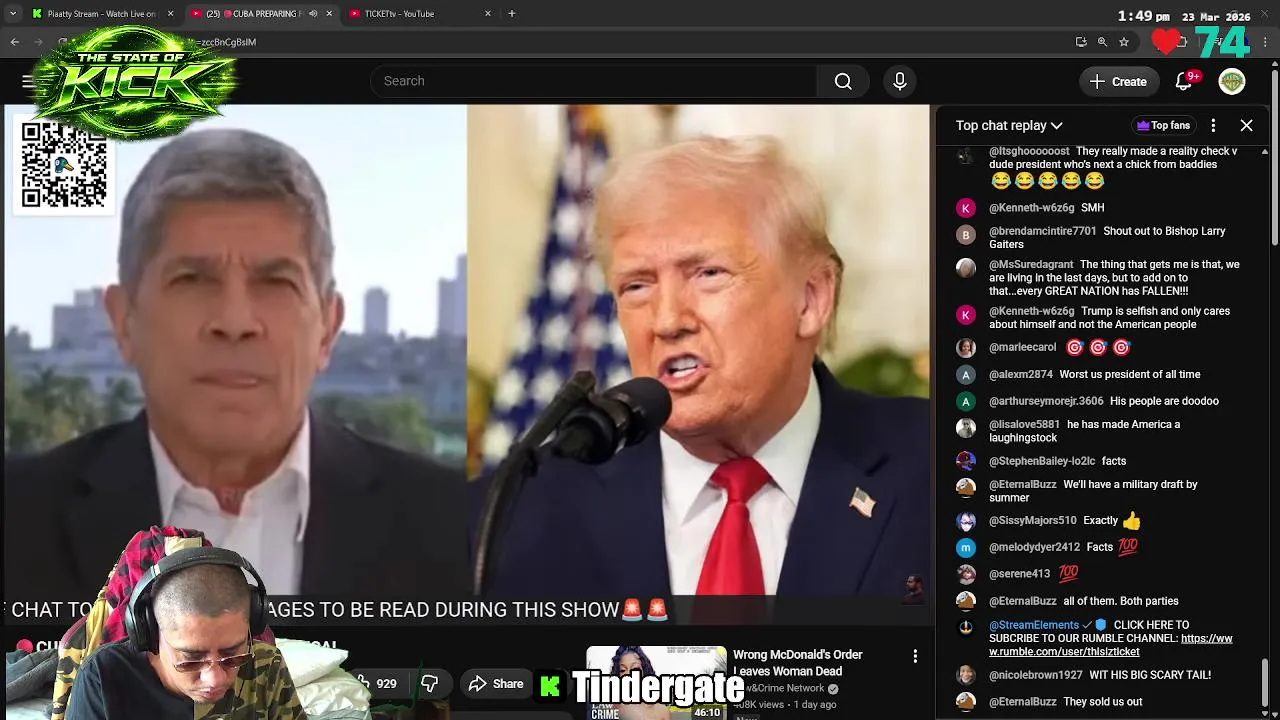Click the browser zoom magnifier icon

[1102, 42]
